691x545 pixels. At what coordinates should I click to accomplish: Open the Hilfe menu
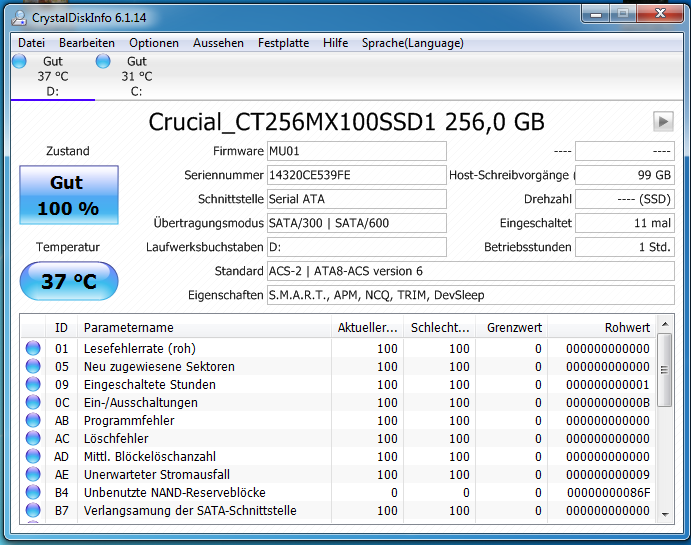(x=335, y=43)
